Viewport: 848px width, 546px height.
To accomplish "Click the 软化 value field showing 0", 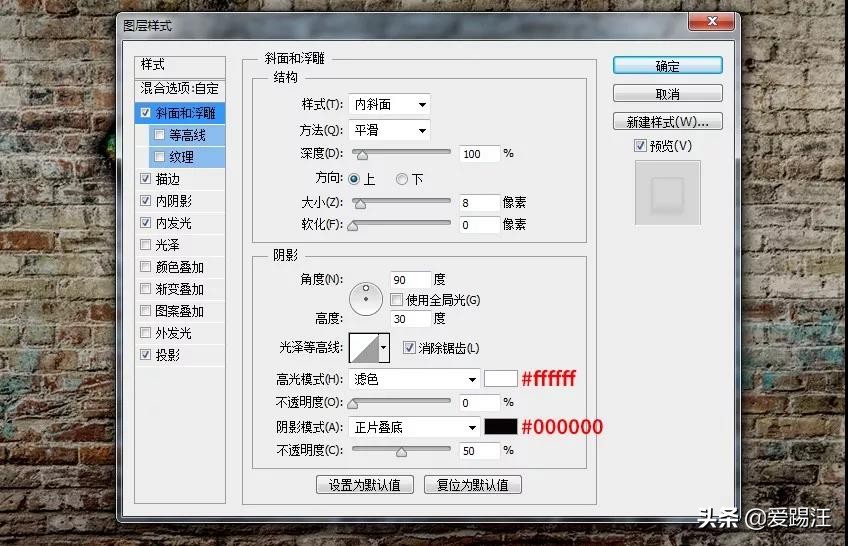I will [x=479, y=225].
